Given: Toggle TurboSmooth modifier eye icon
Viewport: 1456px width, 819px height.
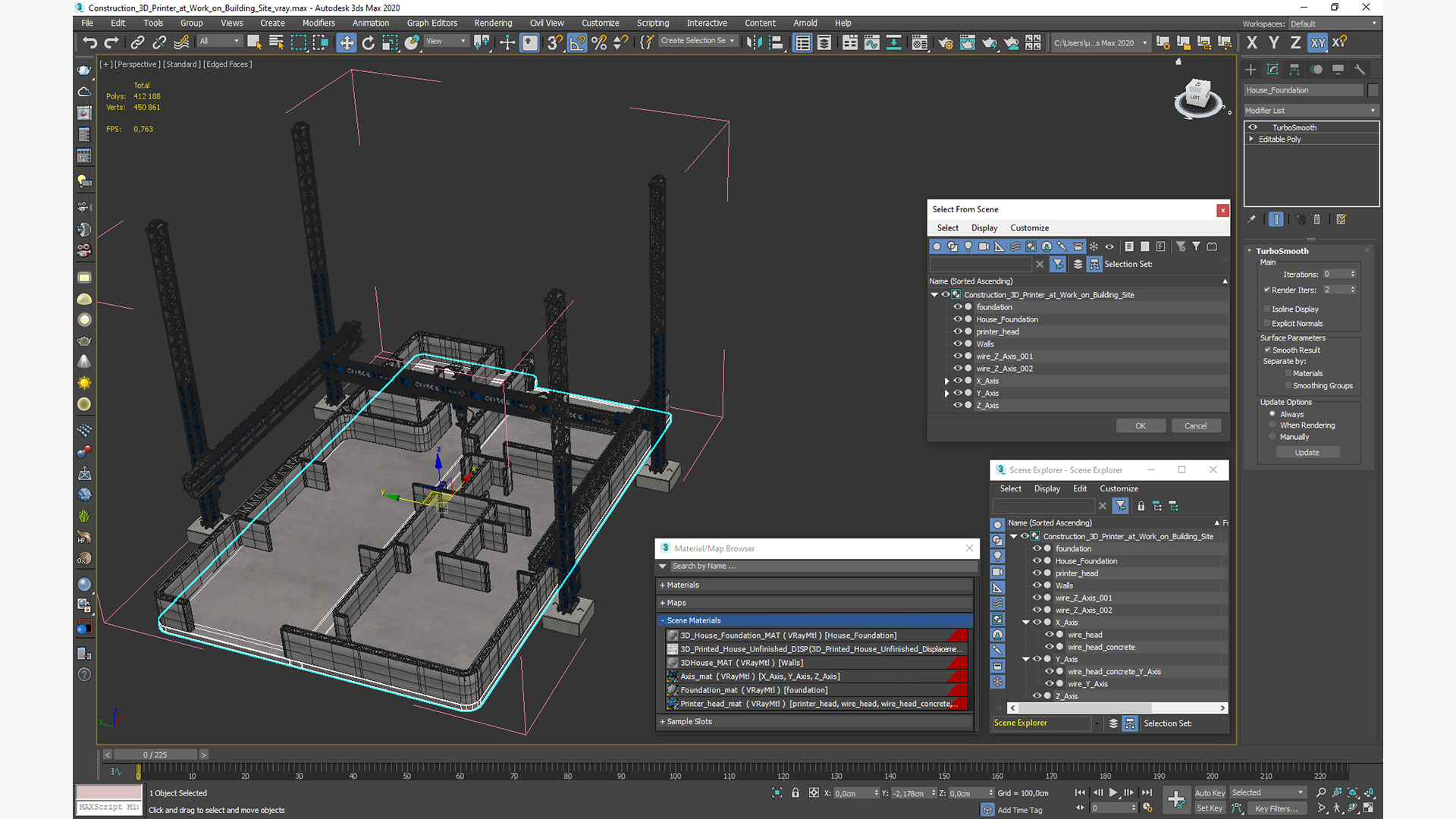Looking at the screenshot, I should point(1253,127).
